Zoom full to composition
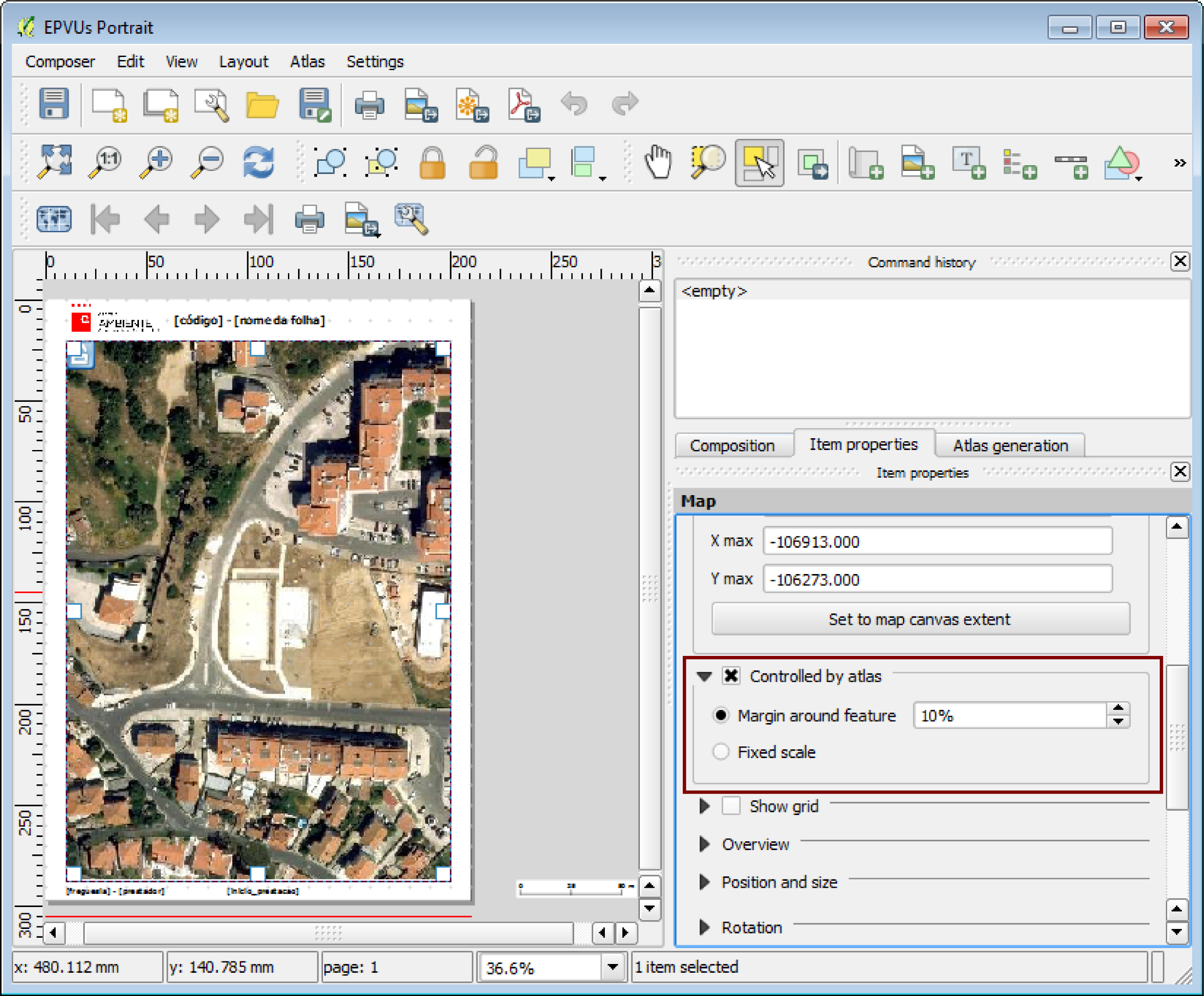The image size is (1204, 996). pos(54,162)
